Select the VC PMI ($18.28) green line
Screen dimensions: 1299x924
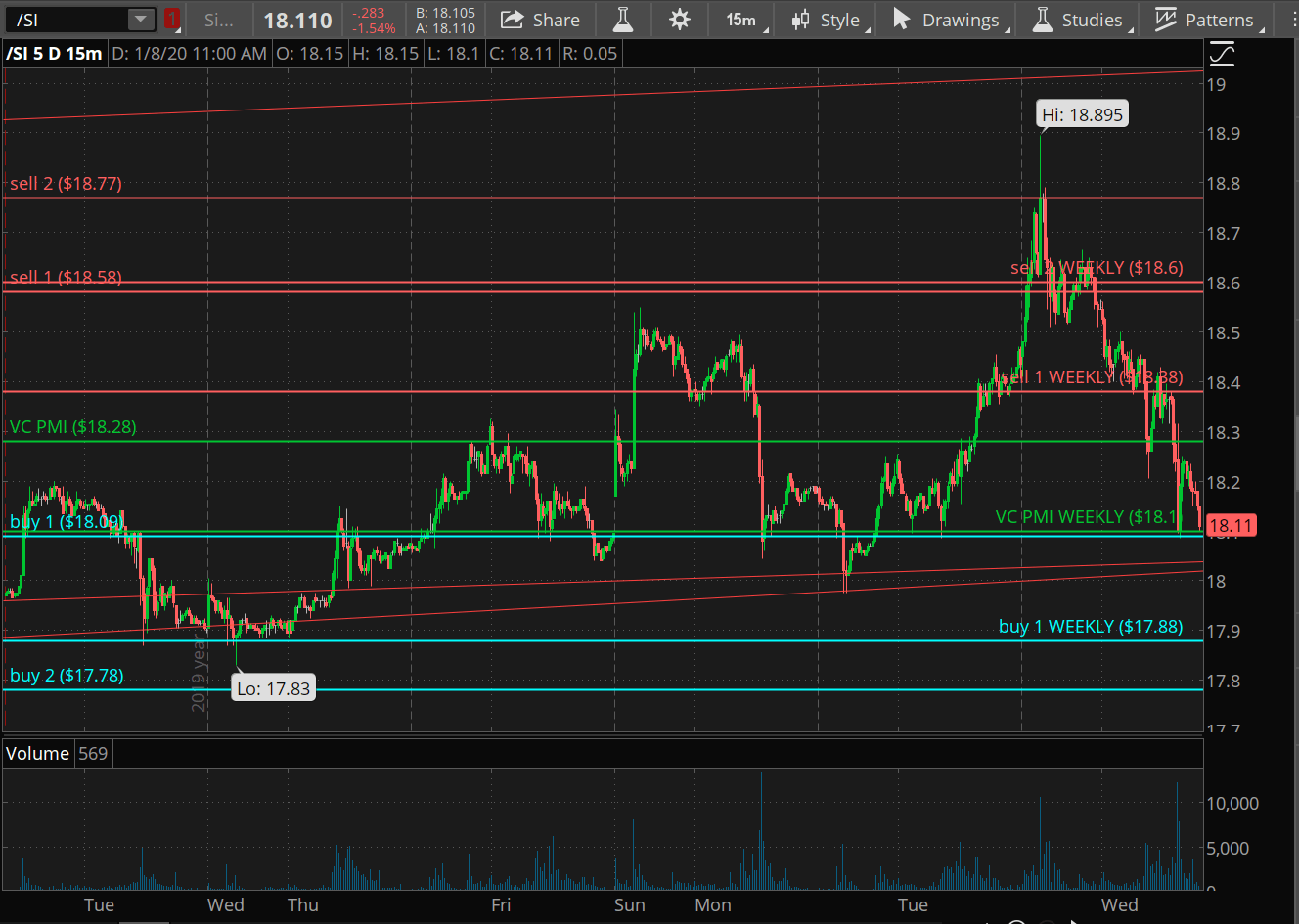coord(73,427)
